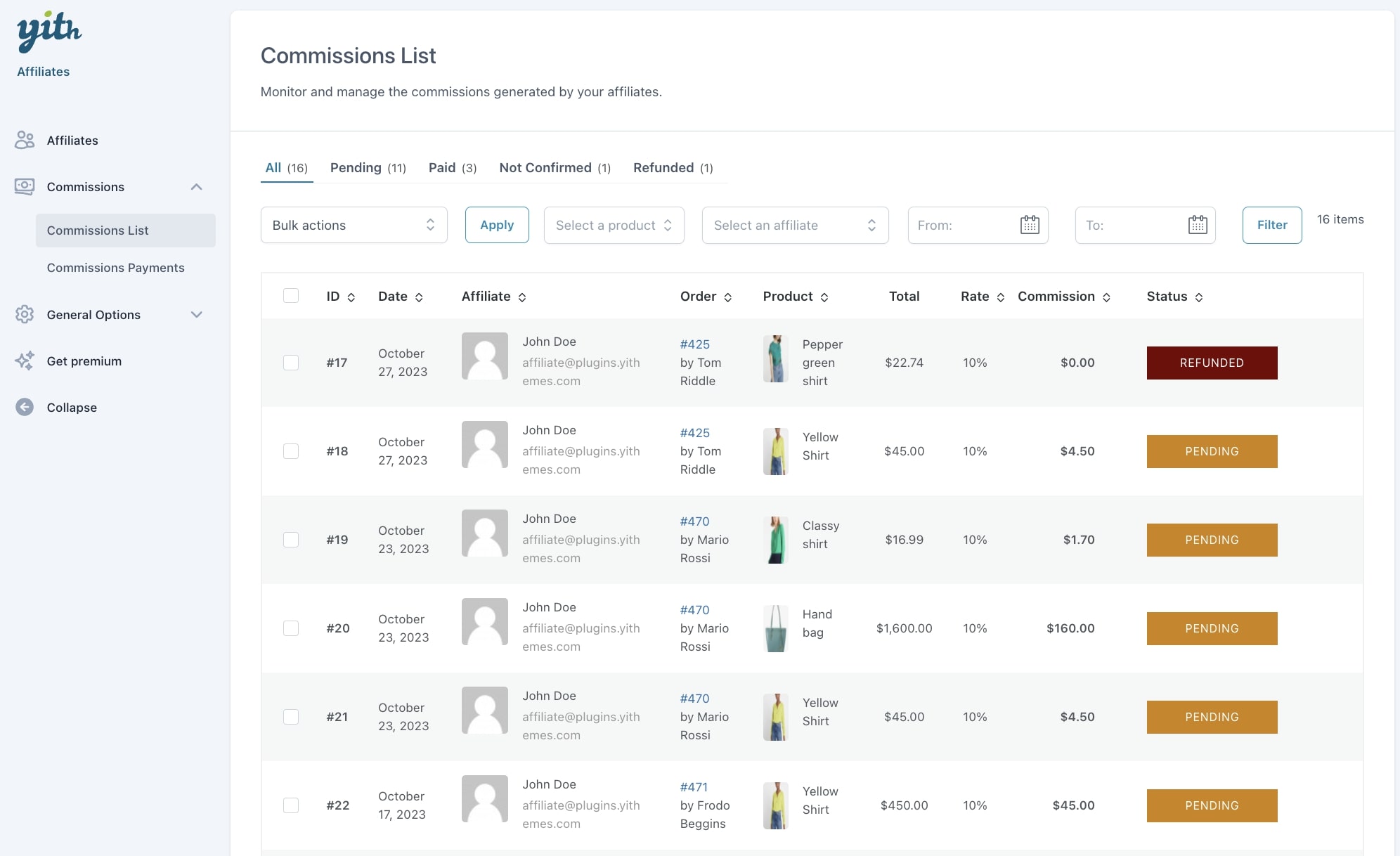The image size is (1400, 856).
Task: Click Classy shirt product thumbnail
Action: (x=776, y=540)
